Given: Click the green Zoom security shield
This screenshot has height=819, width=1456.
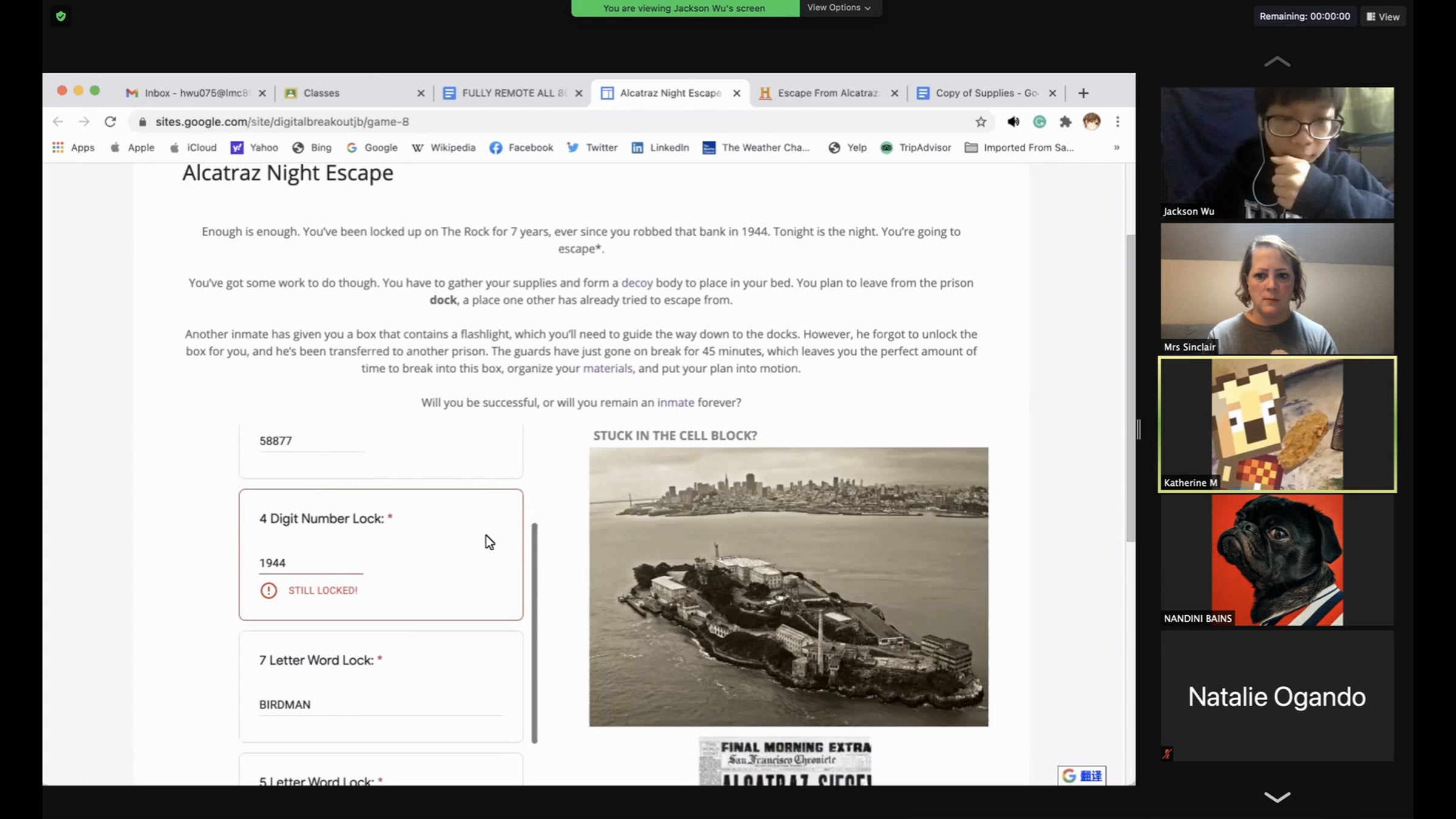Looking at the screenshot, I should coord(61,16).
